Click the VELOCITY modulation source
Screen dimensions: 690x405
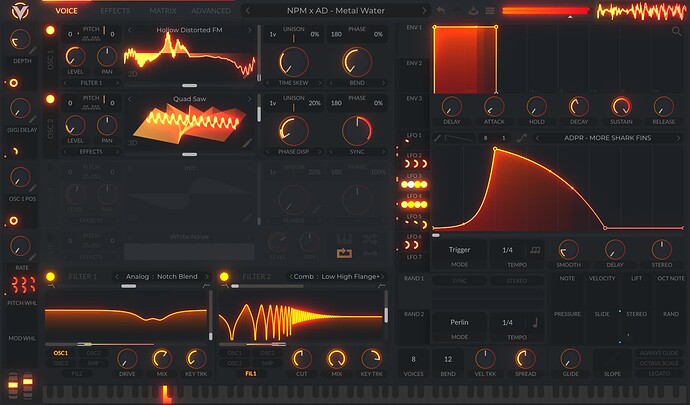click(602, 279)
